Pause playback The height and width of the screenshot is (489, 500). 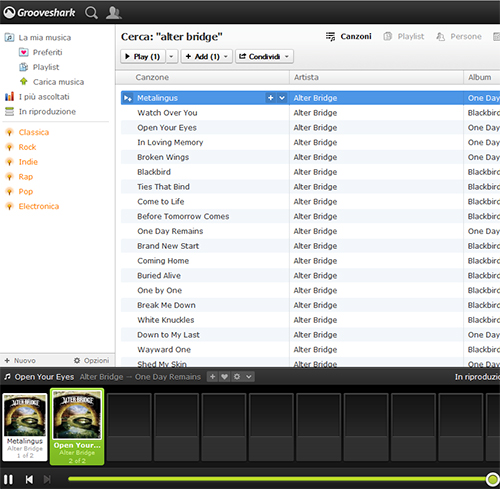tap(9, 479)
